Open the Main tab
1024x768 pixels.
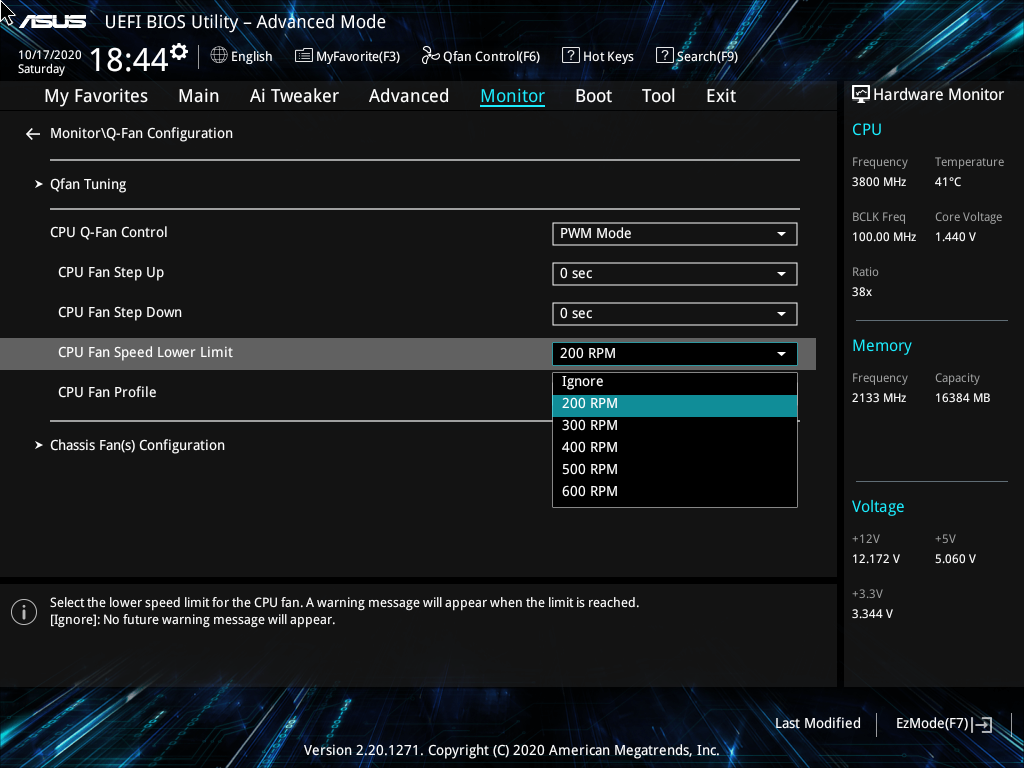199,96
